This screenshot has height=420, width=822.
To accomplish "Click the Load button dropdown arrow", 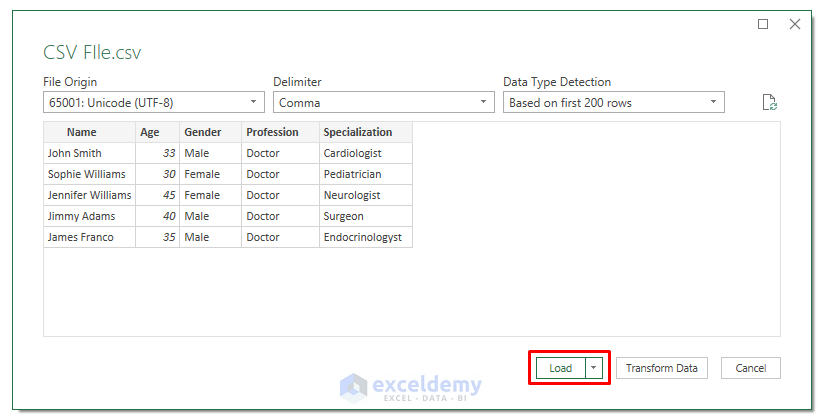I will click(x=594, y=368).
